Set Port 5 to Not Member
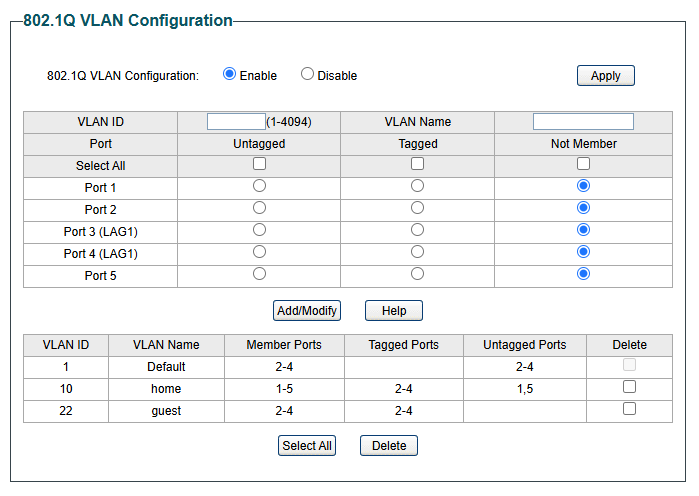 pos(583,274)
